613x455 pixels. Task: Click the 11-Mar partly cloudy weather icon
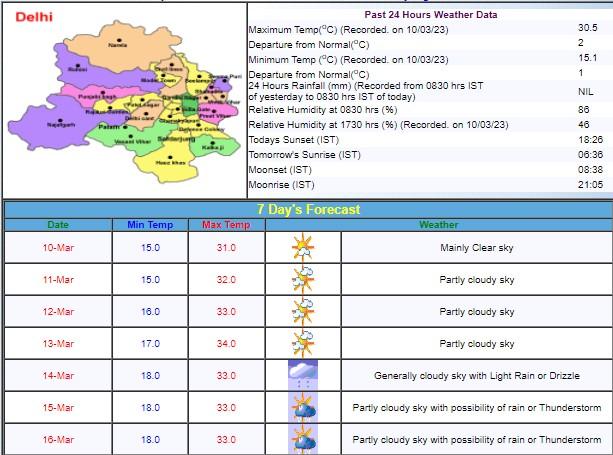303,279
